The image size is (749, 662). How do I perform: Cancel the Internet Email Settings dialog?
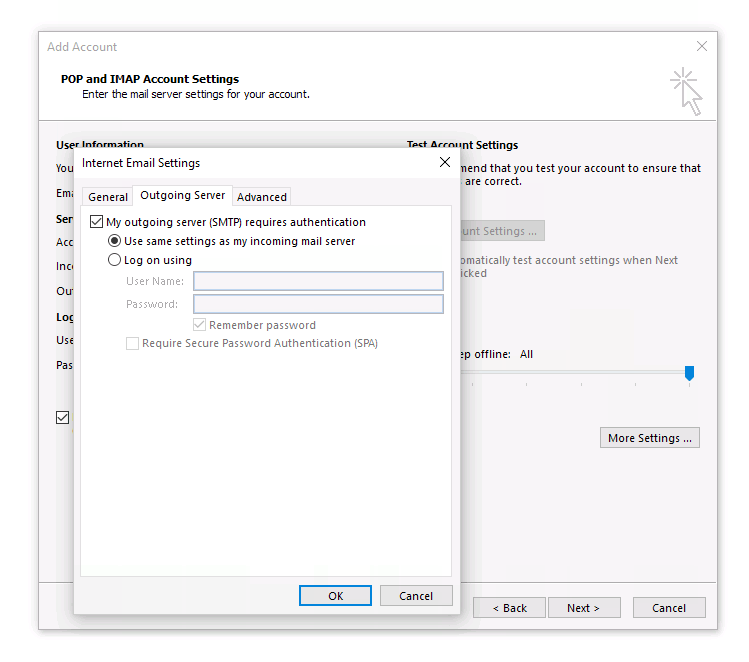pos(416,595)
